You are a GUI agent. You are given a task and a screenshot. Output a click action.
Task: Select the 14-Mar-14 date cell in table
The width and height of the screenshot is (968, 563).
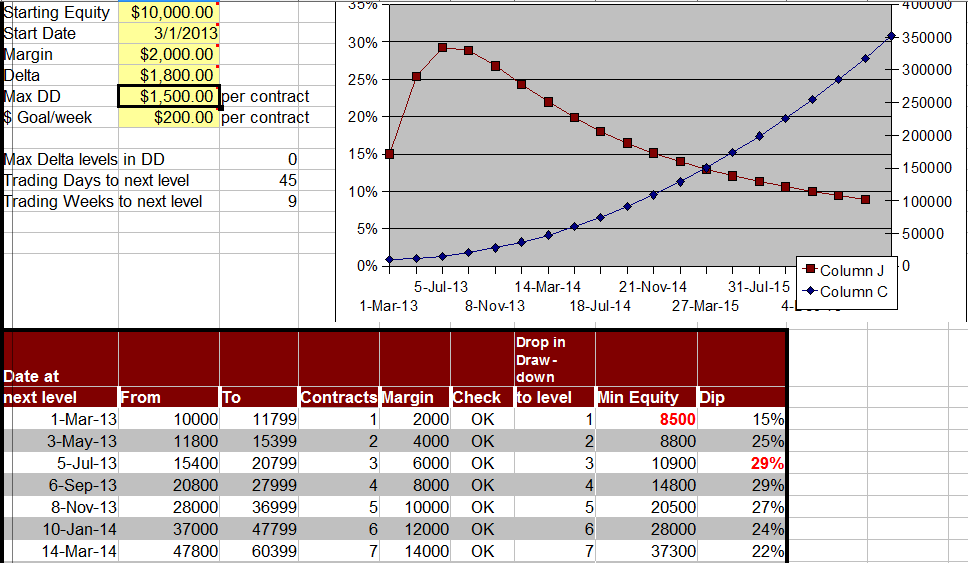tap(84, 551)
